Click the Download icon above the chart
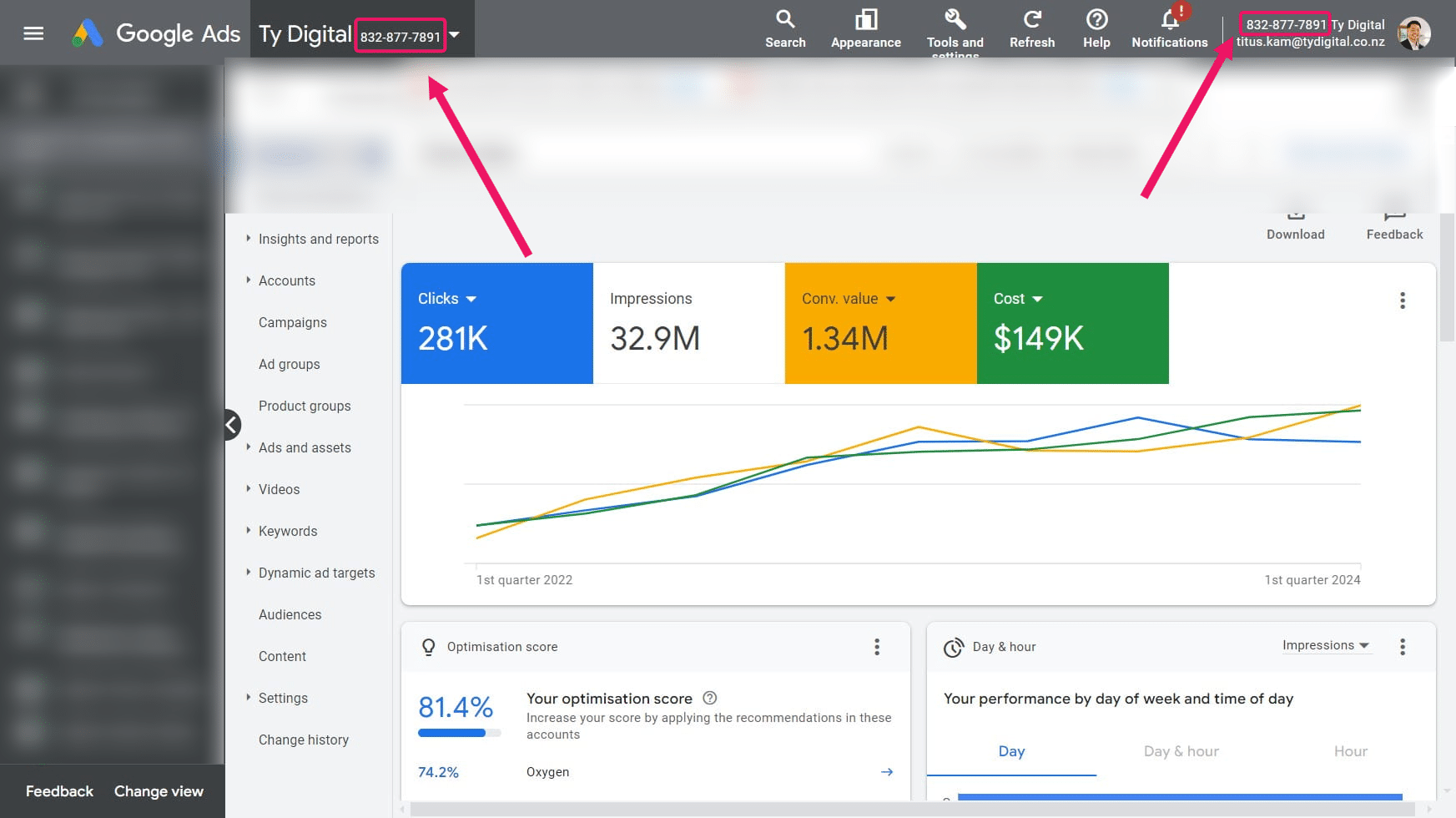The height and width of the screenshot is (818, 1456). pyautogui.click(x=1295, y=214)
